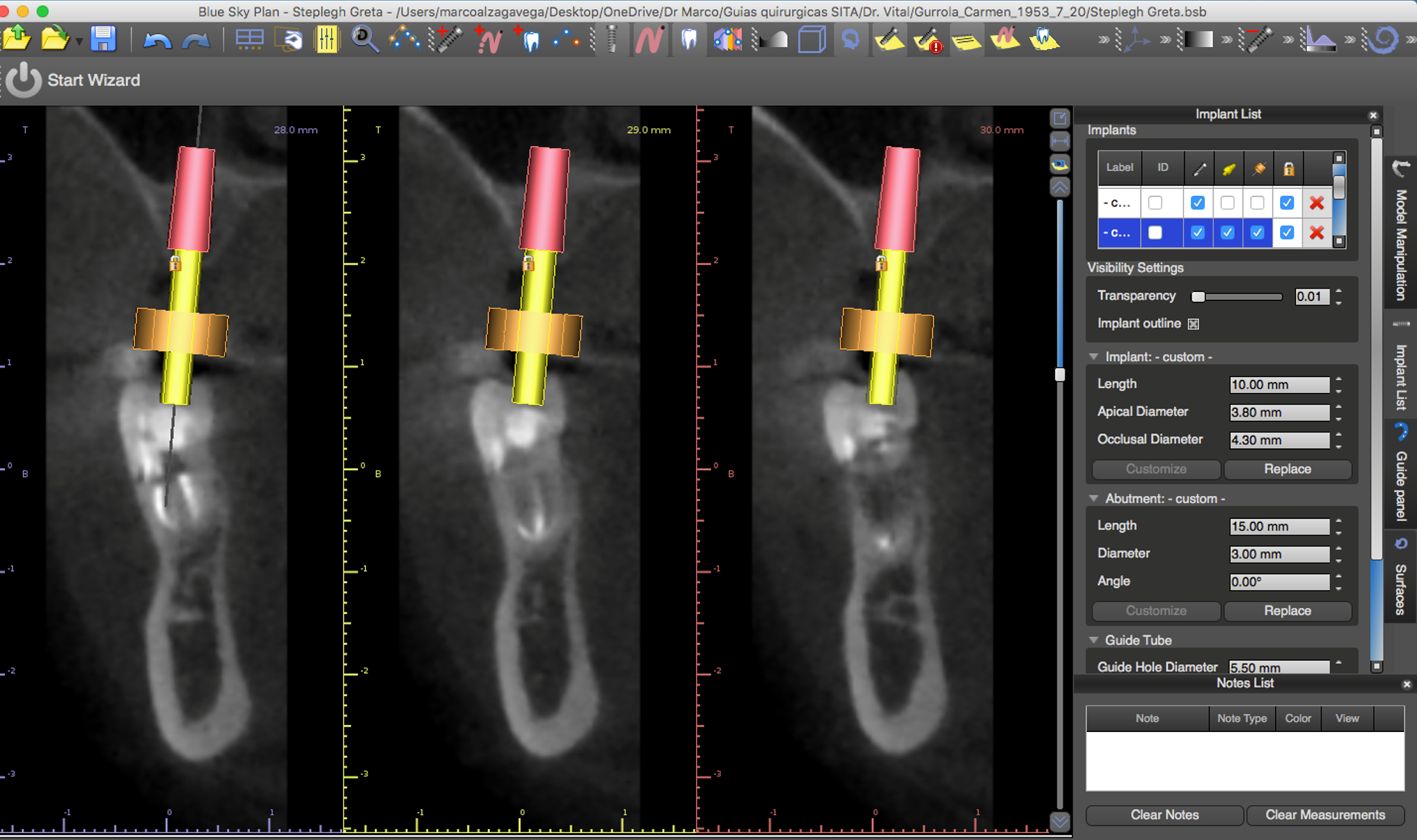Click Replace button under Abutment section
The width and height of the screenshot is (1417, 840).
pos(1288,611)
